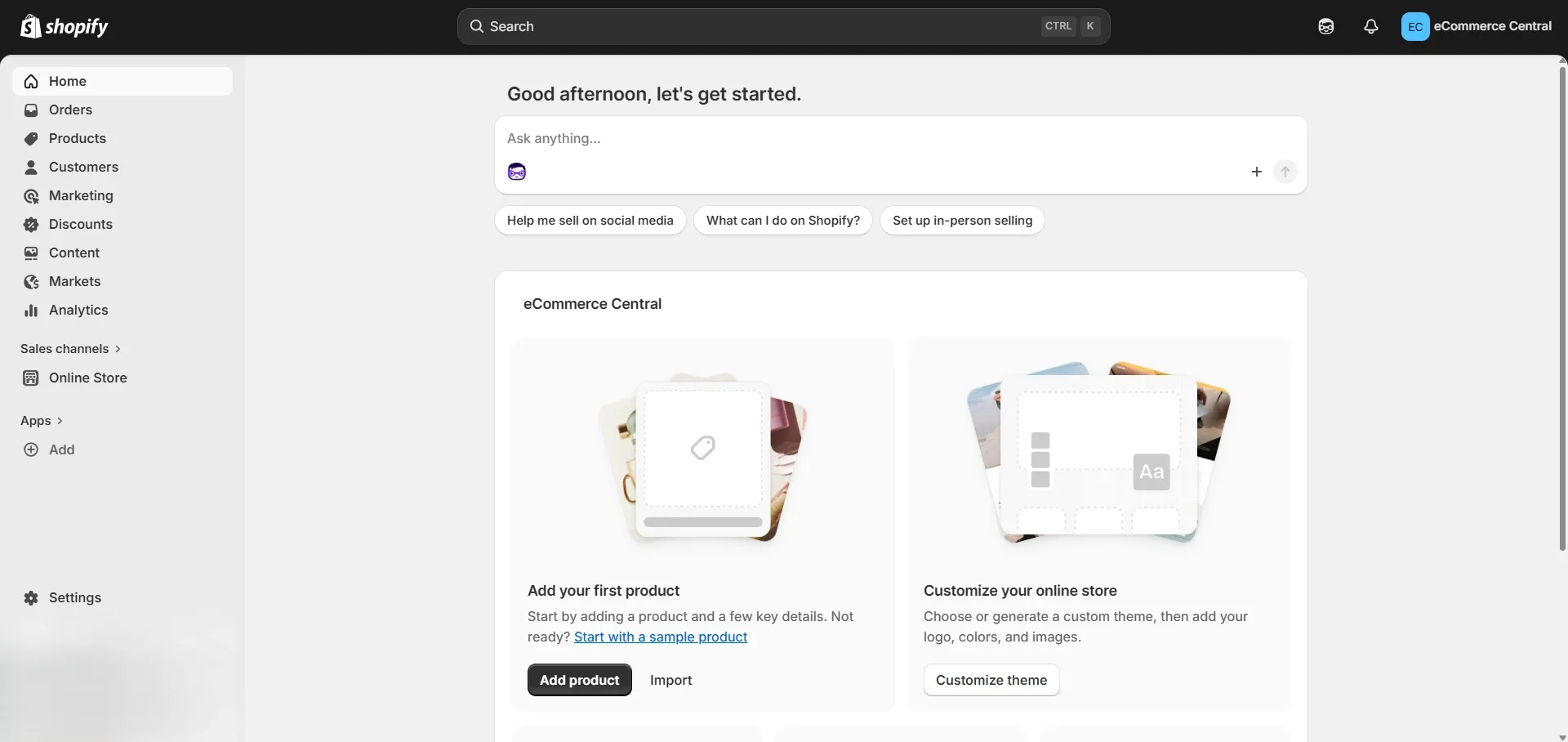
Task: Open notifications bell icon
Action: pyautogui.click(x=1371, y=26)
